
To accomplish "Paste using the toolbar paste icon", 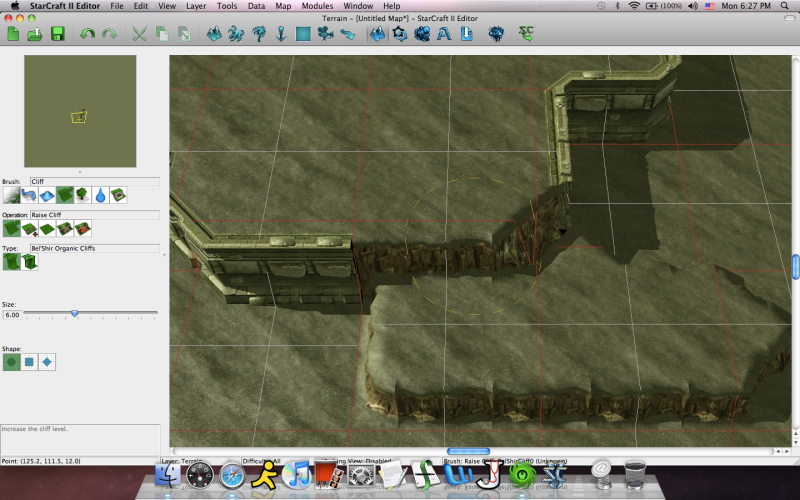I will click(184, 34).
